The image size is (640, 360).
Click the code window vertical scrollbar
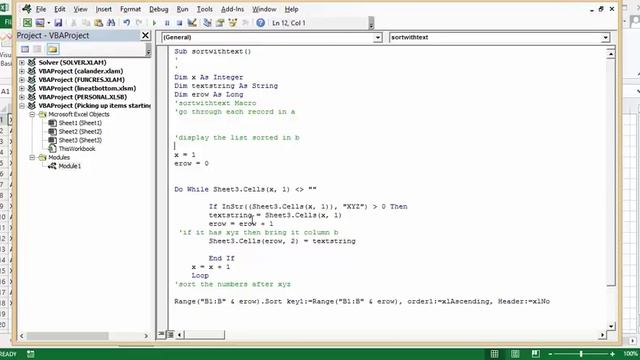pos(611,172)
